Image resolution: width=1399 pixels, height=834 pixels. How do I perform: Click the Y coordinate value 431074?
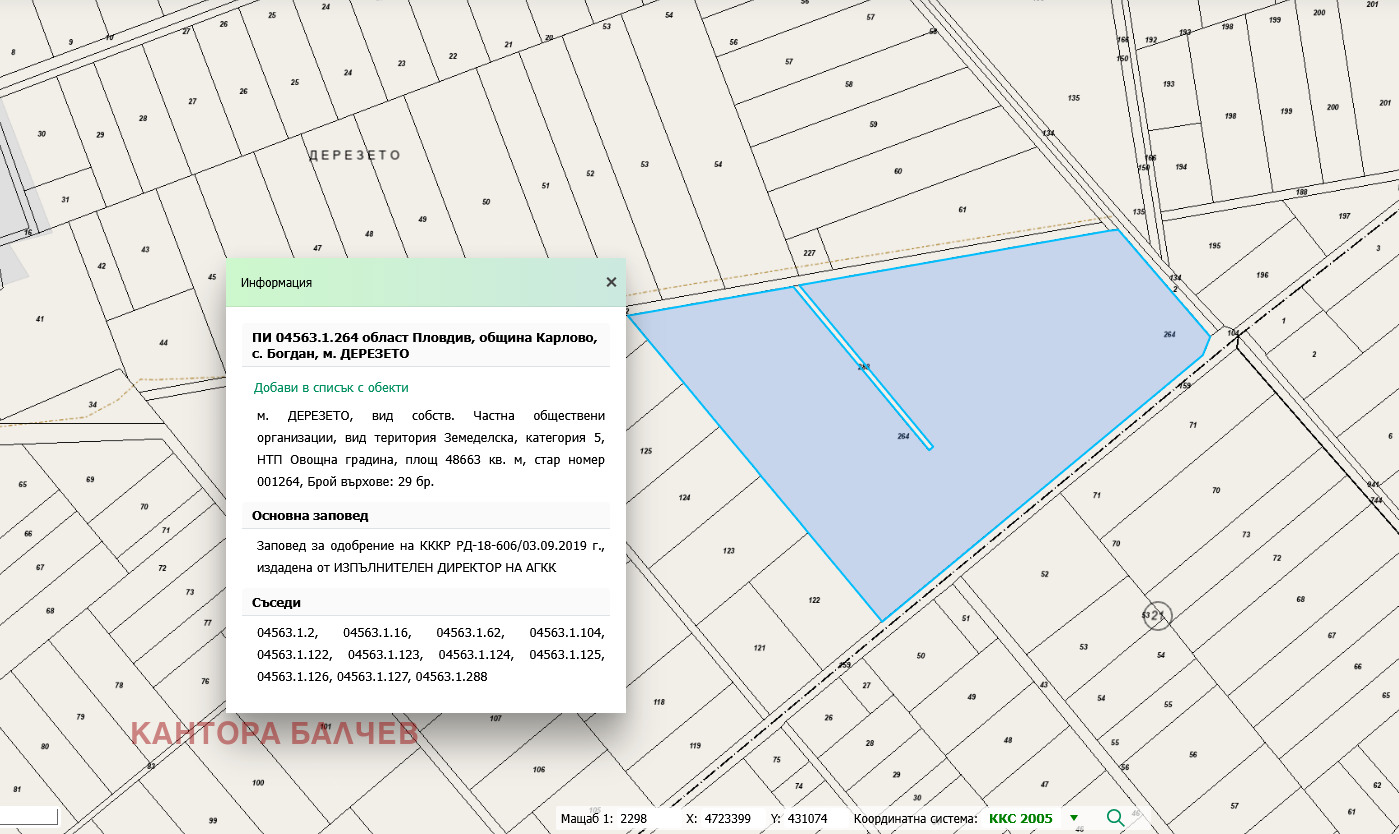tap(807, 818)
